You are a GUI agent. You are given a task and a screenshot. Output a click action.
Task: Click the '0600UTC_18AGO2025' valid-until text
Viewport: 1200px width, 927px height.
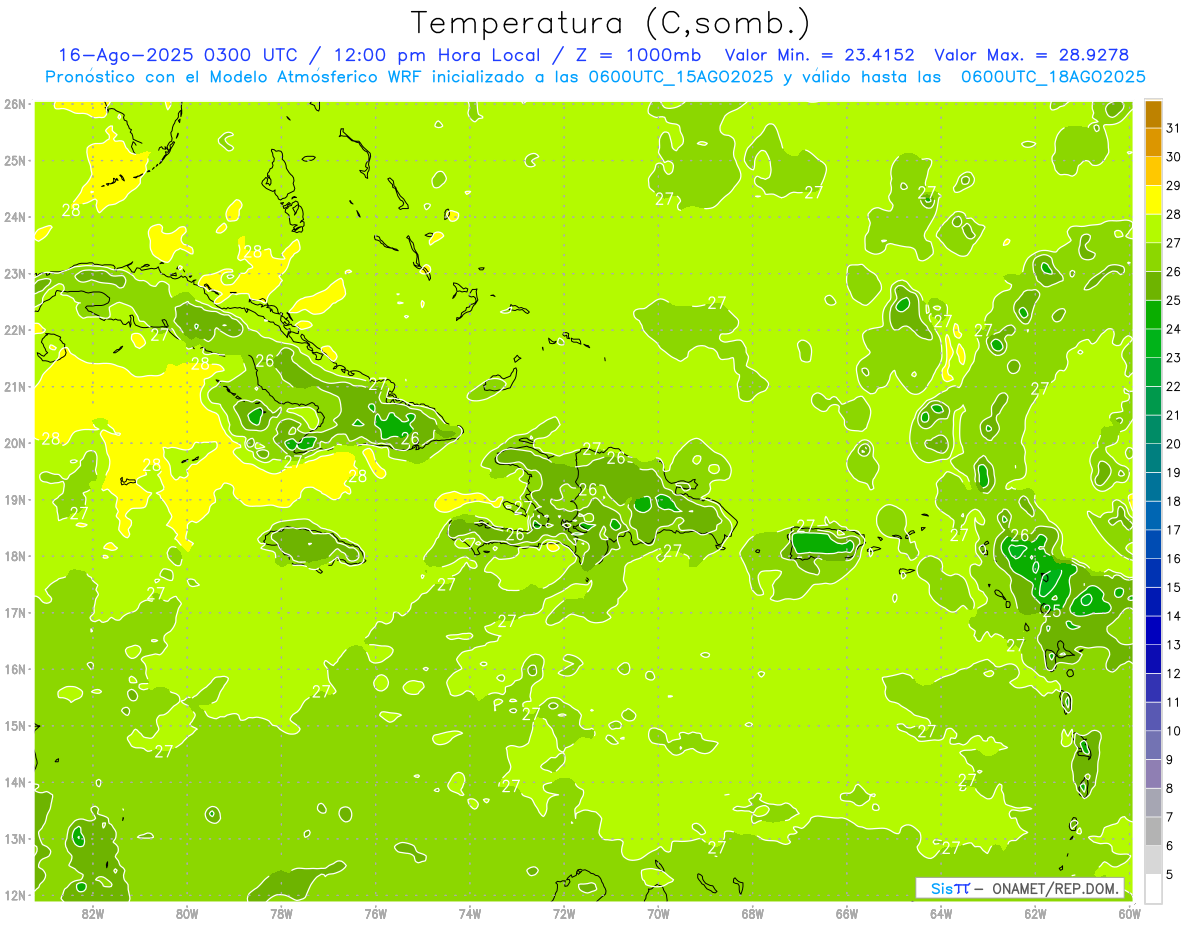(x=1053, y=77)
